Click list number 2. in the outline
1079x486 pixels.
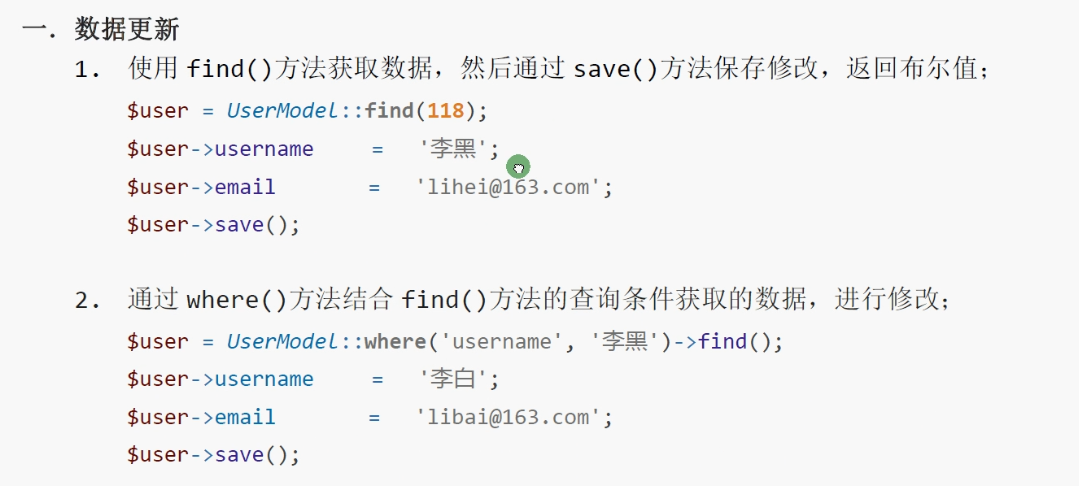pyautogui.click(x=87, y=300)
